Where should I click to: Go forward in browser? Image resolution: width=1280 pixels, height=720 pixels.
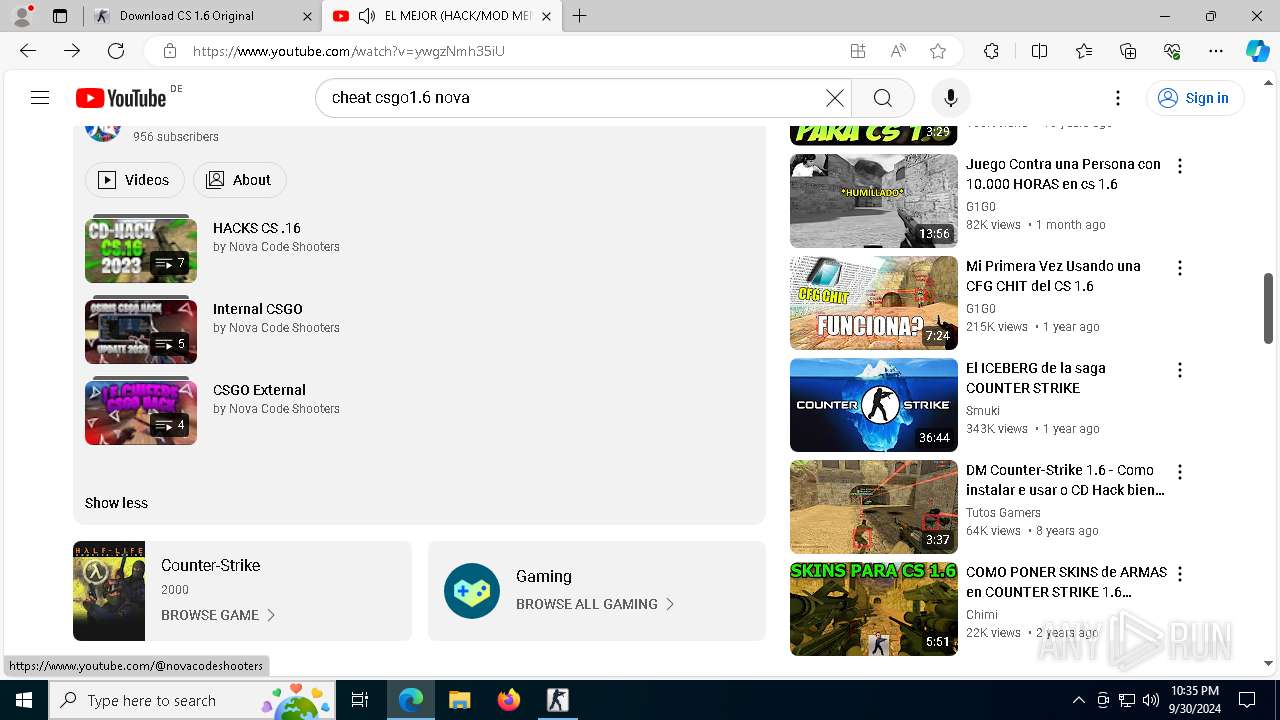point(72,51)
